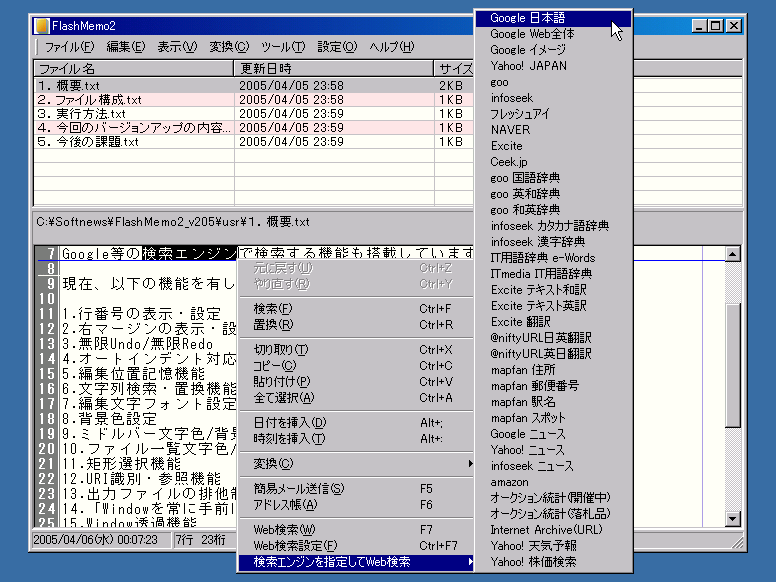
Task: Choose 貼り付け(P) in the context menu
Action: (x=355, y=382)
